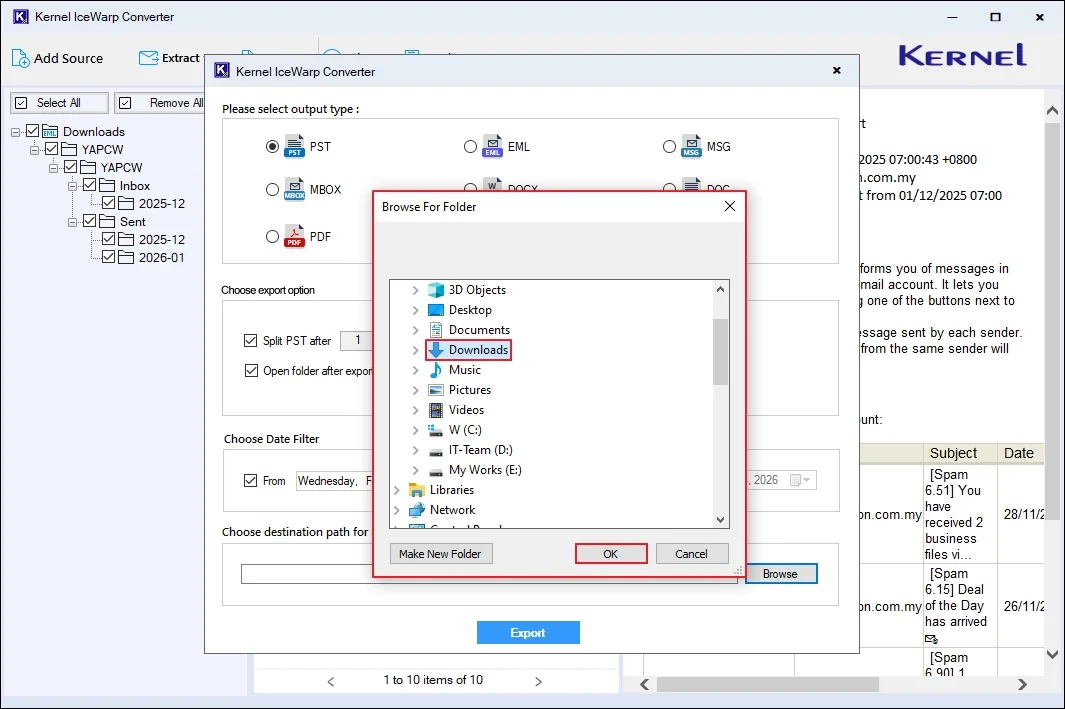The image size is (1065, 709).
Task: Select the EML output format icon
Action: pos(493,146)
